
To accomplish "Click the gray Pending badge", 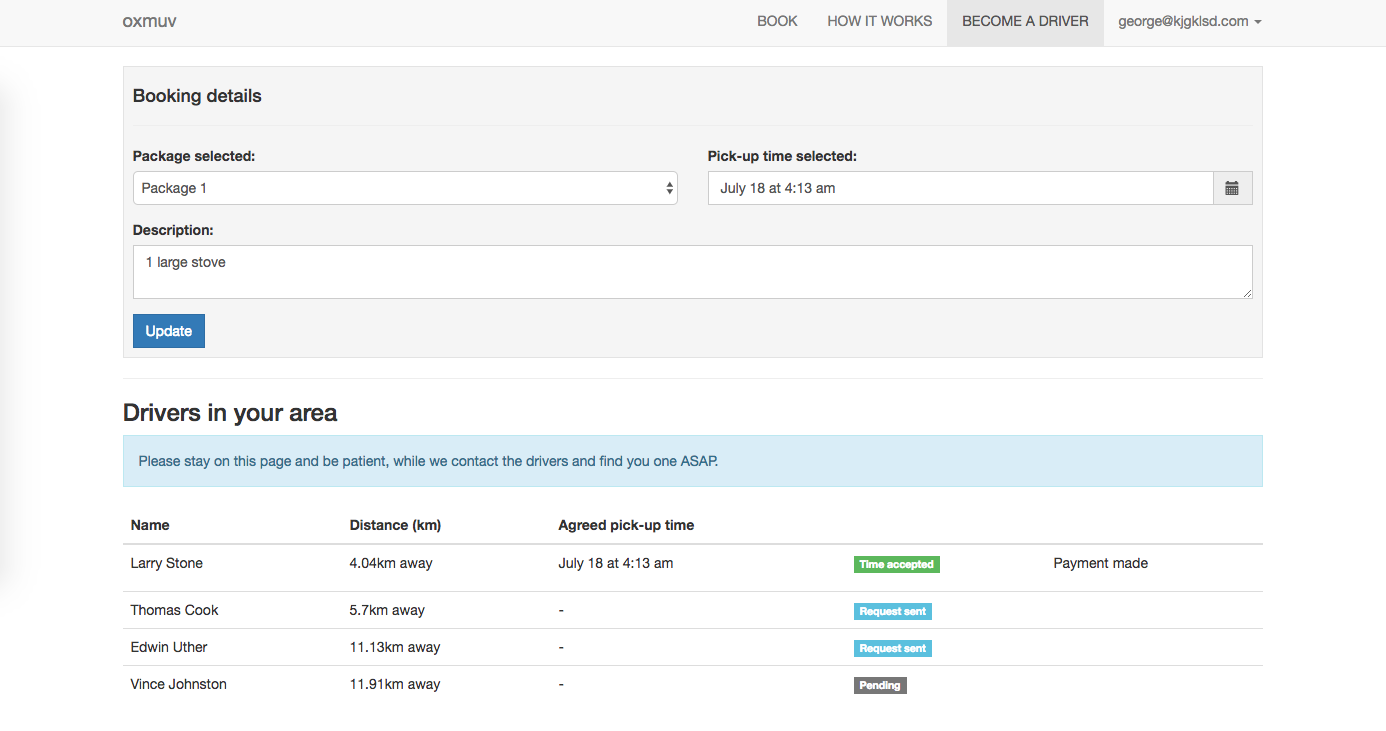I will tap(880, 685).
